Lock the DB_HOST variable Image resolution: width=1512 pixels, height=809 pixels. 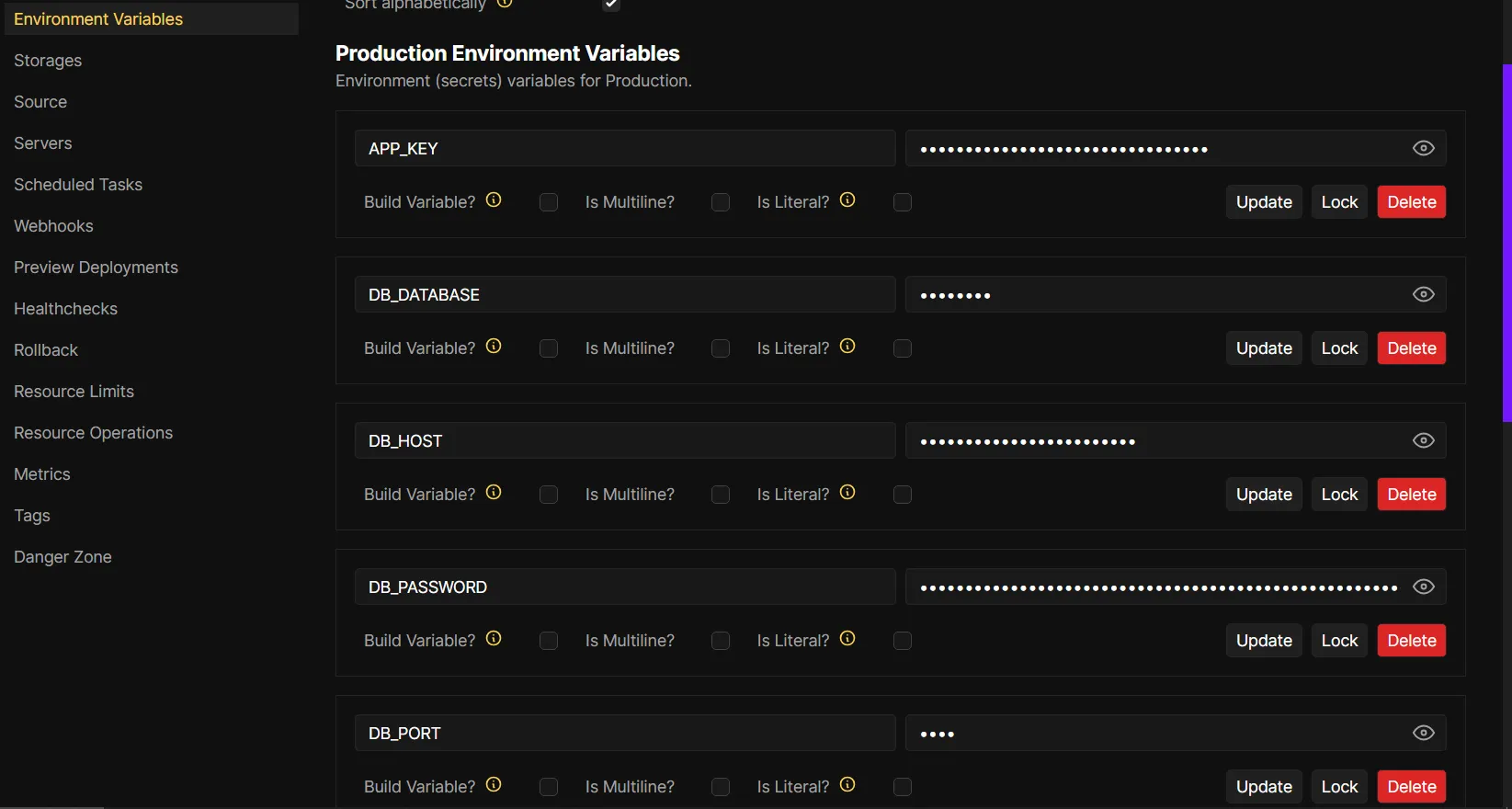[1339, 495]
